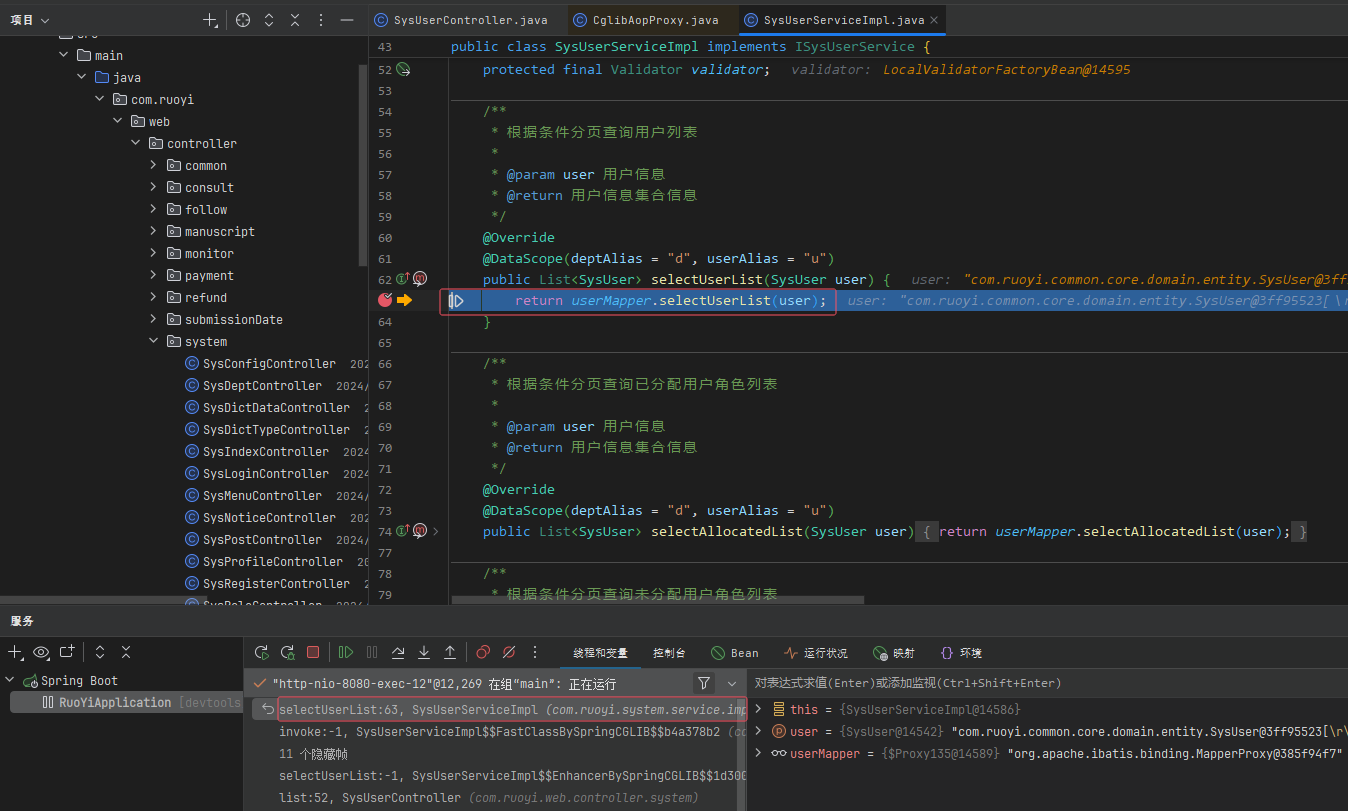Expand the userMapper variable

758,753
